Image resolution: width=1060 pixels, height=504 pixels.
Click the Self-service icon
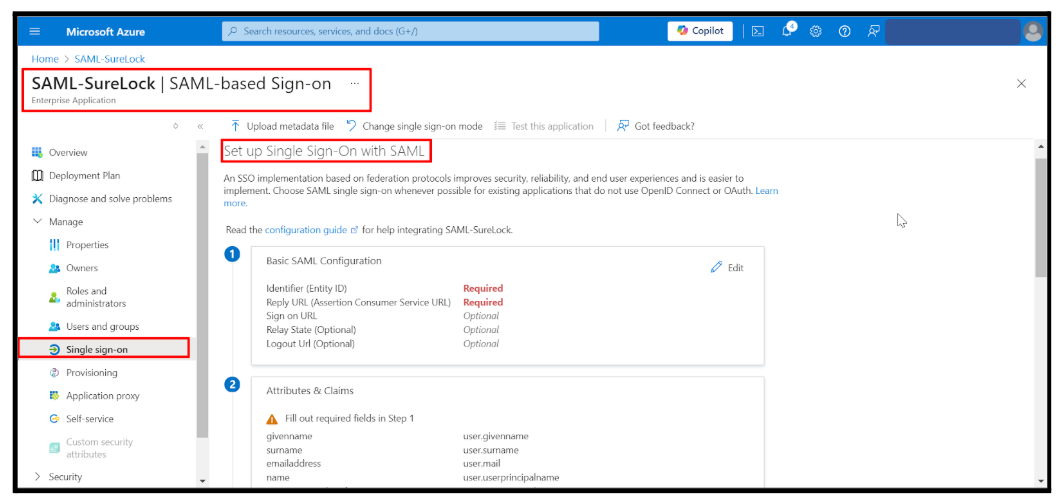(x=55, y=419)
